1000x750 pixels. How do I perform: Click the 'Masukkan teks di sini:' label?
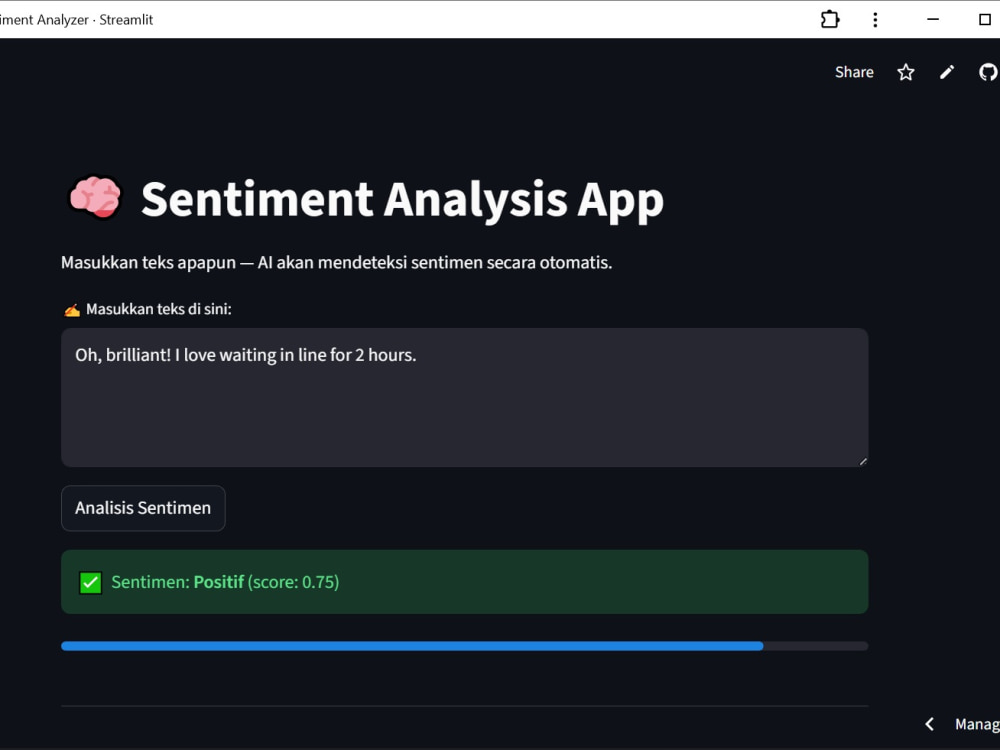point(159,309)
